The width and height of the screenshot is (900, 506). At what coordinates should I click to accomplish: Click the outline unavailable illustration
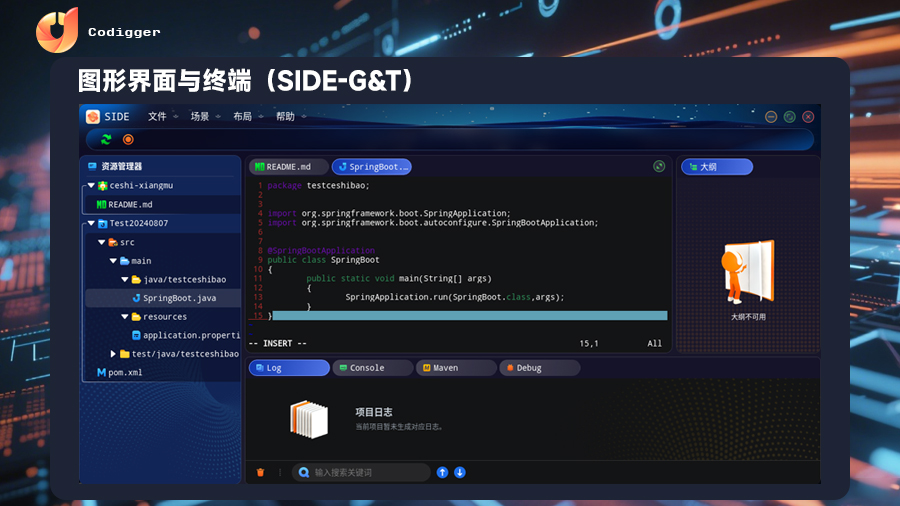tap(748, 272)
